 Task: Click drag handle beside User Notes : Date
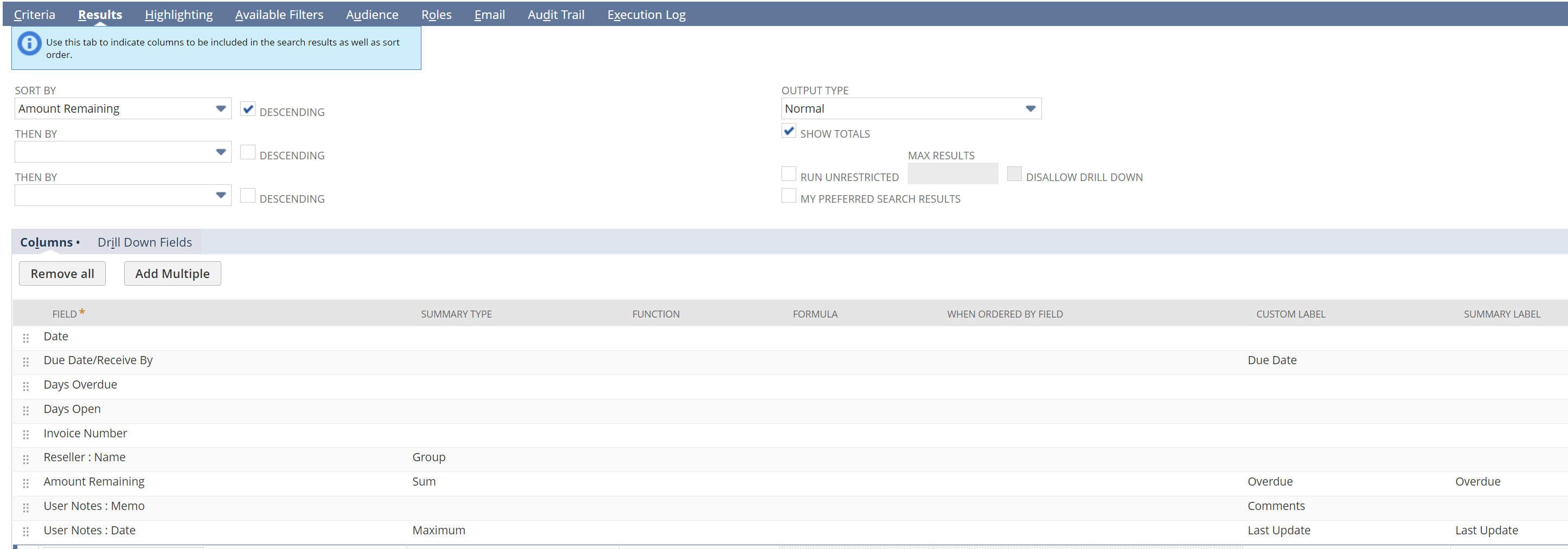25,531
